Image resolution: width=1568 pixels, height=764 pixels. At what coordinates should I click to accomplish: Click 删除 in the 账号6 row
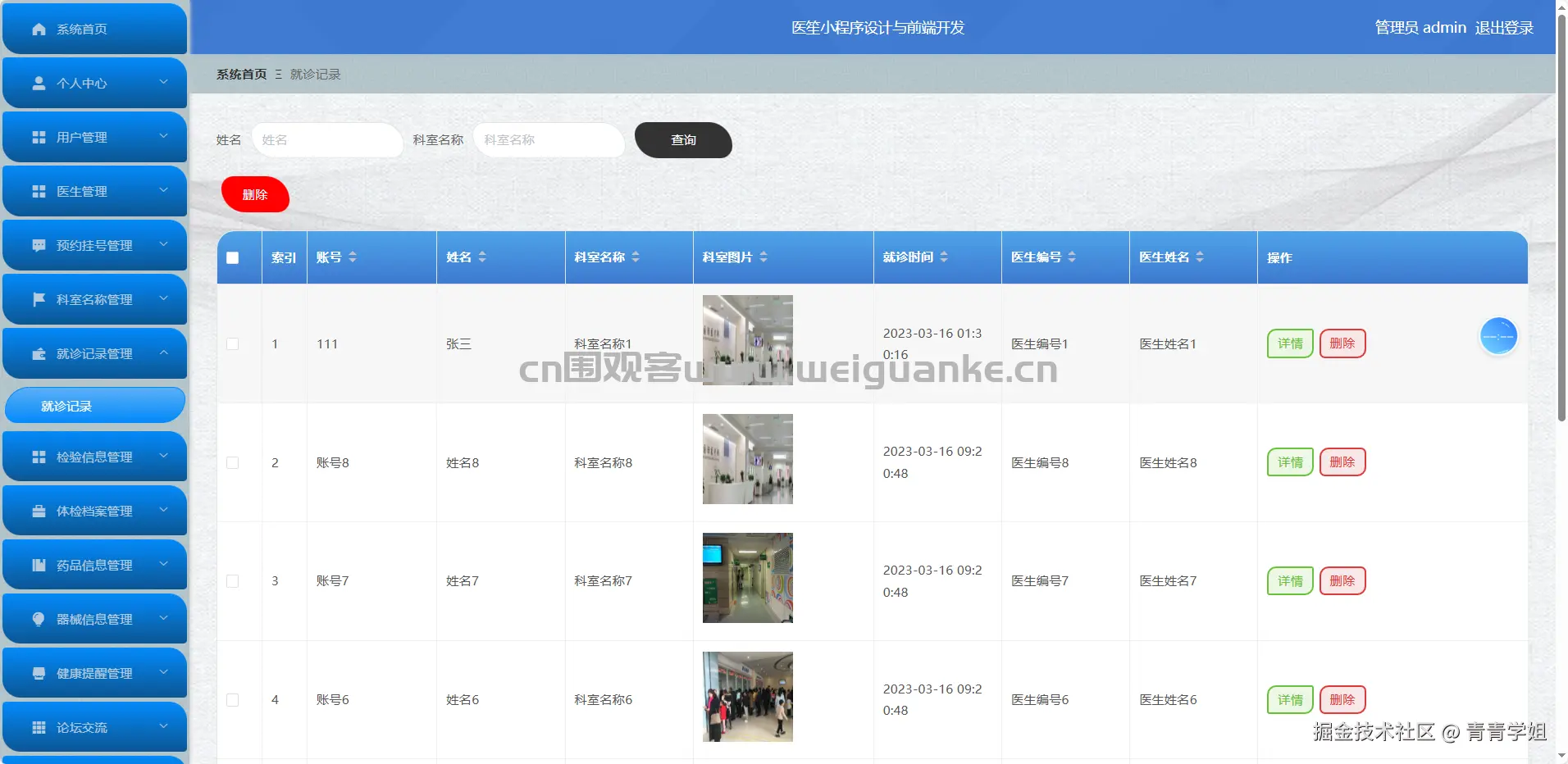tap(1342, 700)
